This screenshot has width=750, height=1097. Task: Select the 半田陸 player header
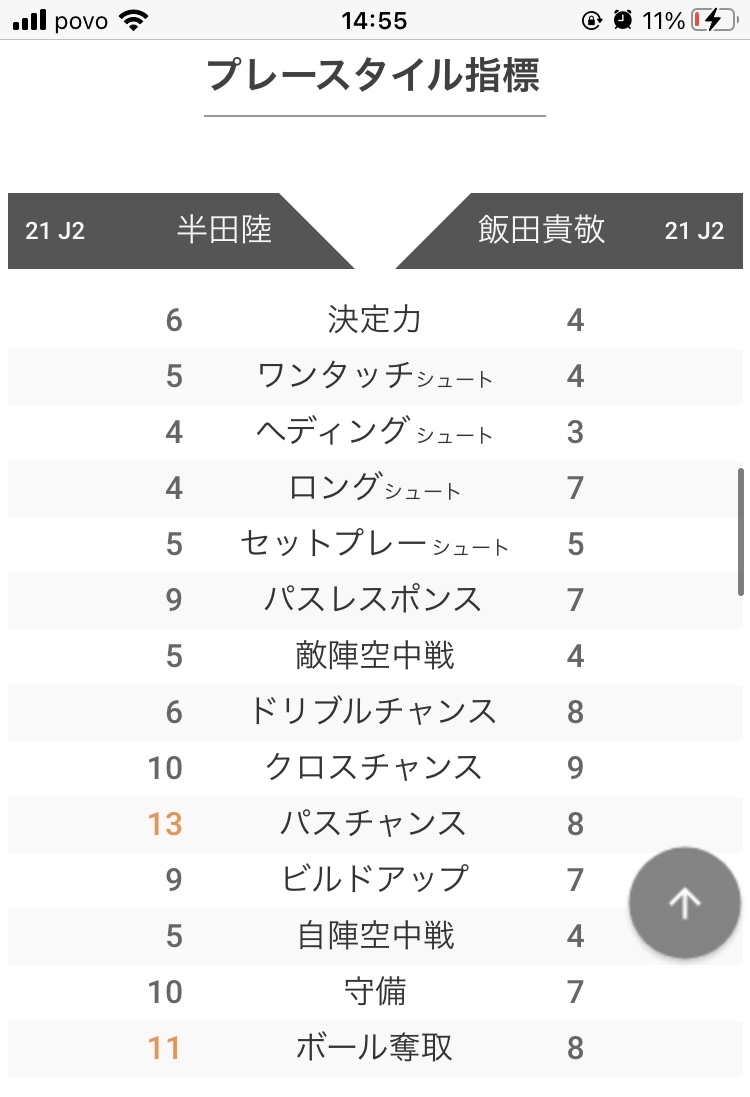(x=224, y=230)
